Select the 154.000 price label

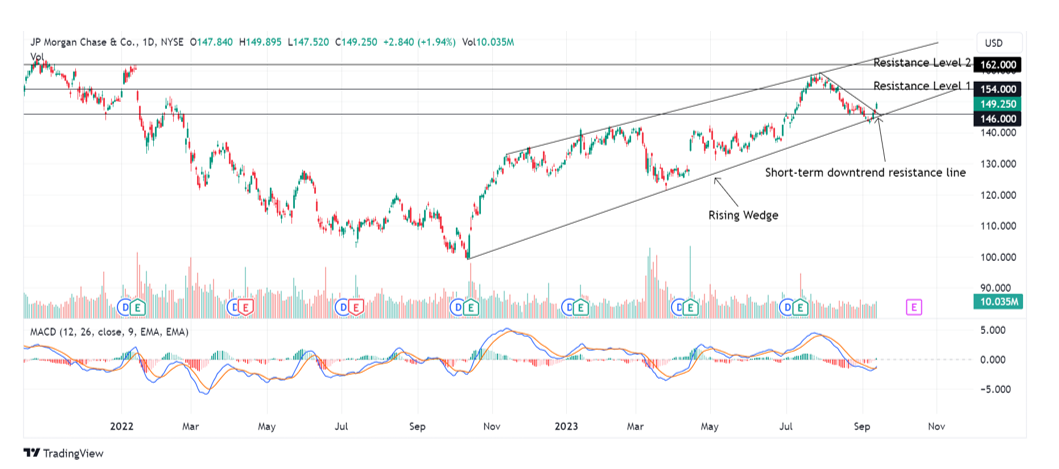point(998,89)
